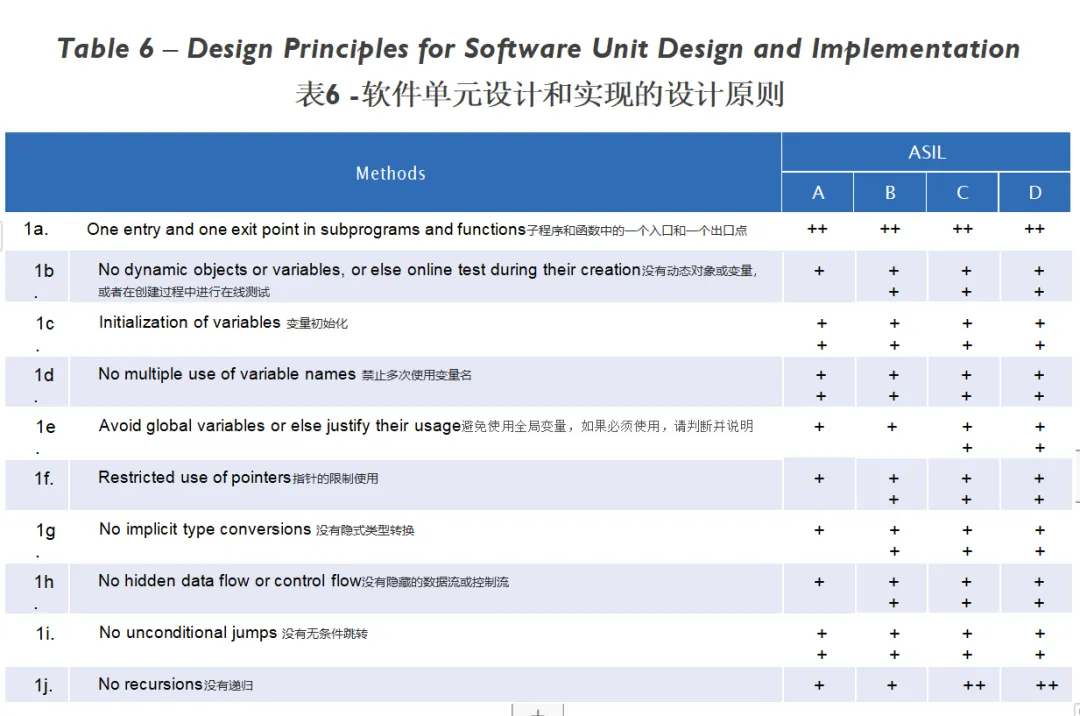Viewport: 1080px width, 716px height.
Task: Click the Chinese table title 表6
Action: click(x=539, y=95)
